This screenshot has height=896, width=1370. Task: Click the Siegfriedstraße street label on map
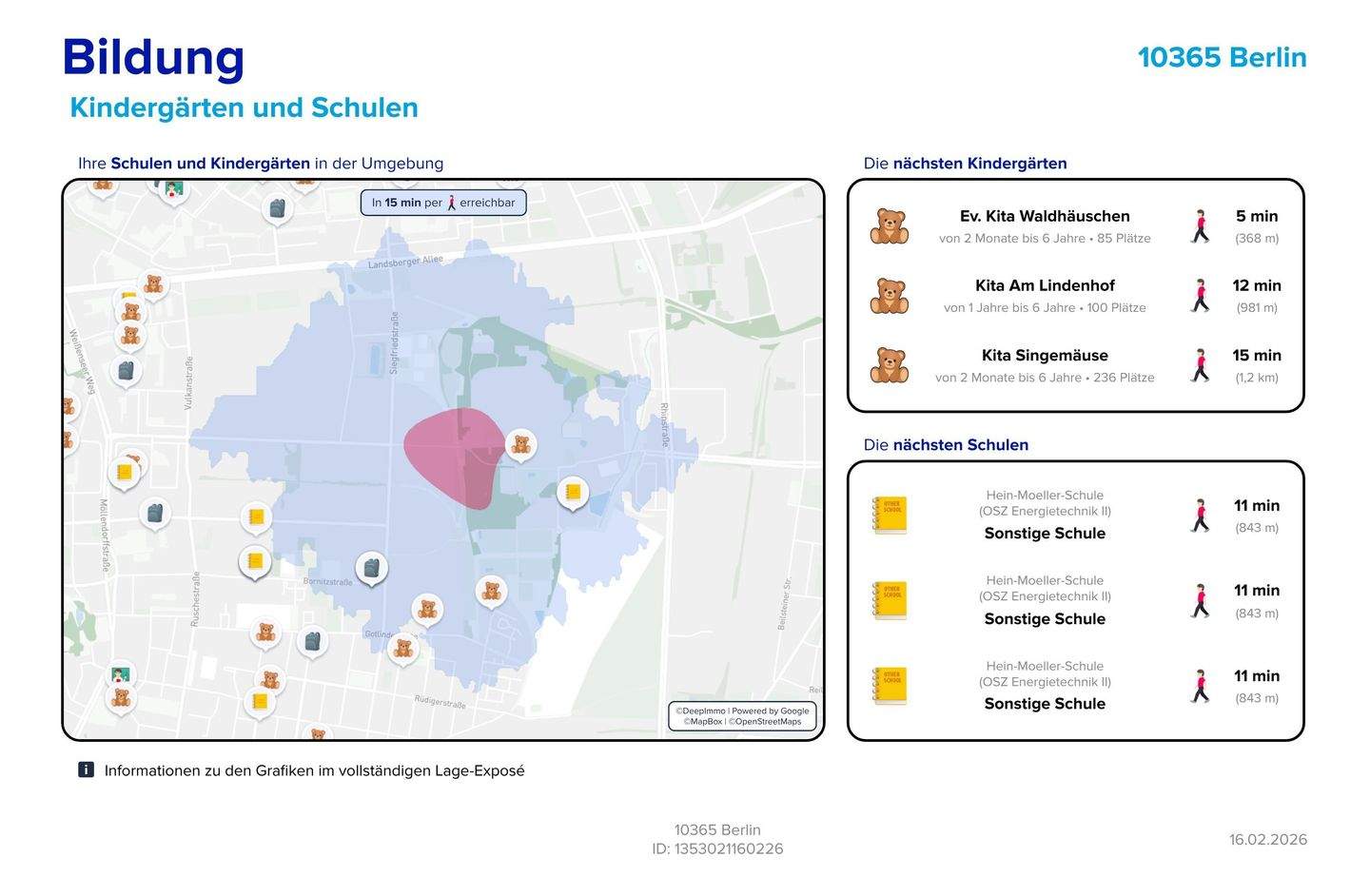[394, 342]
